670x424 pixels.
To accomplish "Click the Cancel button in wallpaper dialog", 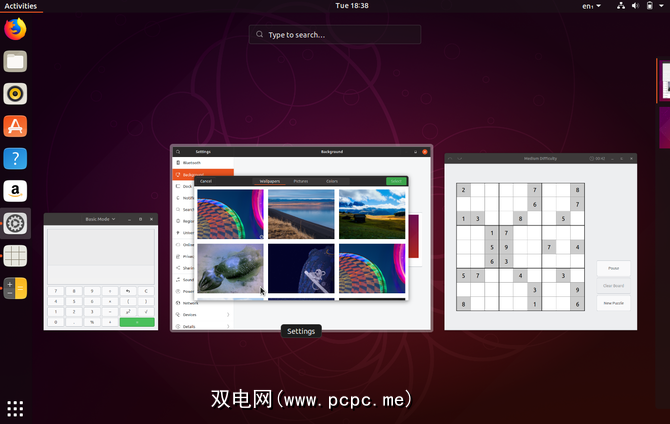I will [206, 181].
